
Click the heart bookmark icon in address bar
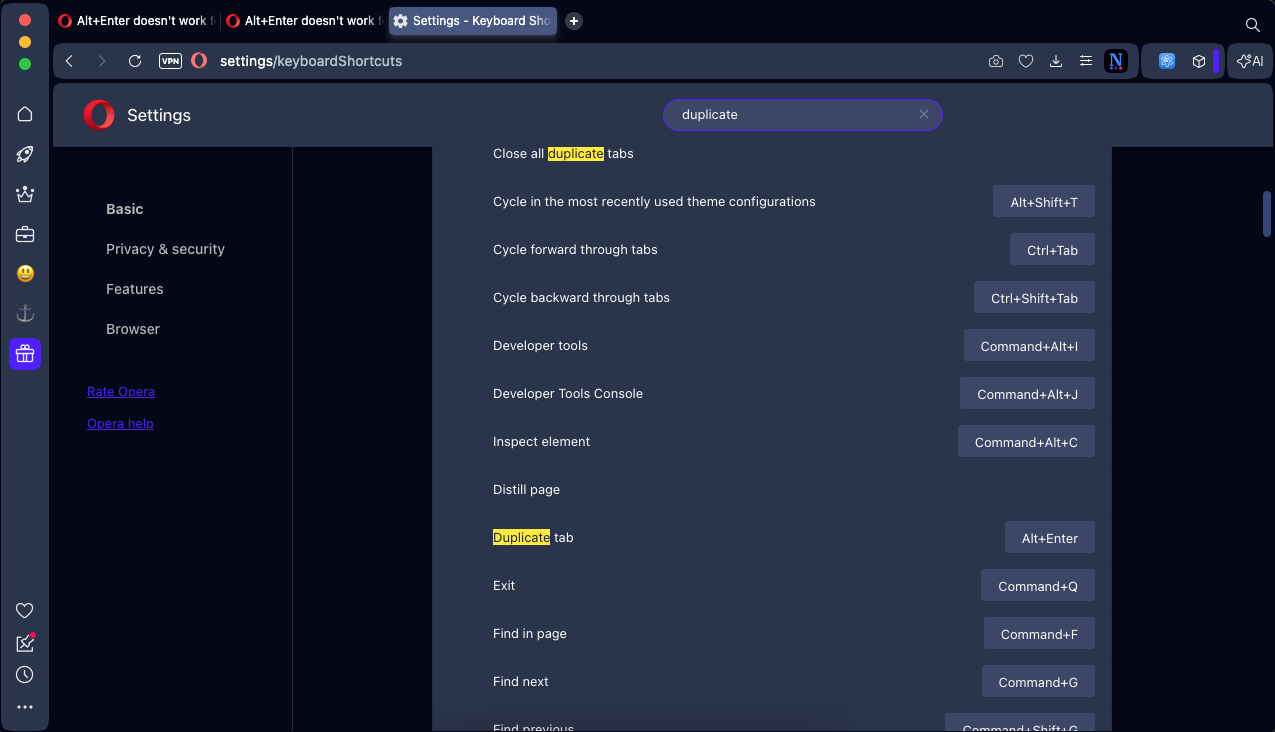(1025, 61)
